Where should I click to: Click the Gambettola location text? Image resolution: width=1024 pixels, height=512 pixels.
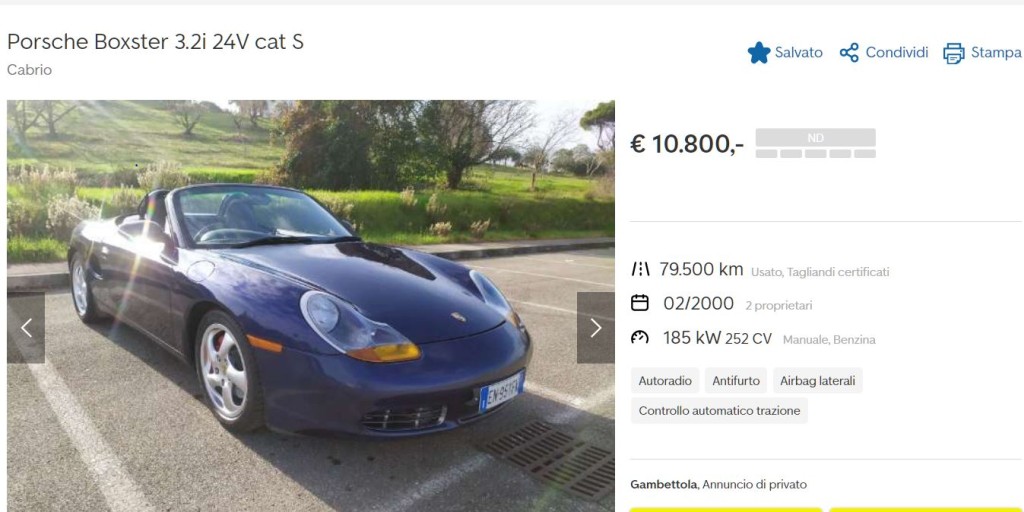click(664, 485)
